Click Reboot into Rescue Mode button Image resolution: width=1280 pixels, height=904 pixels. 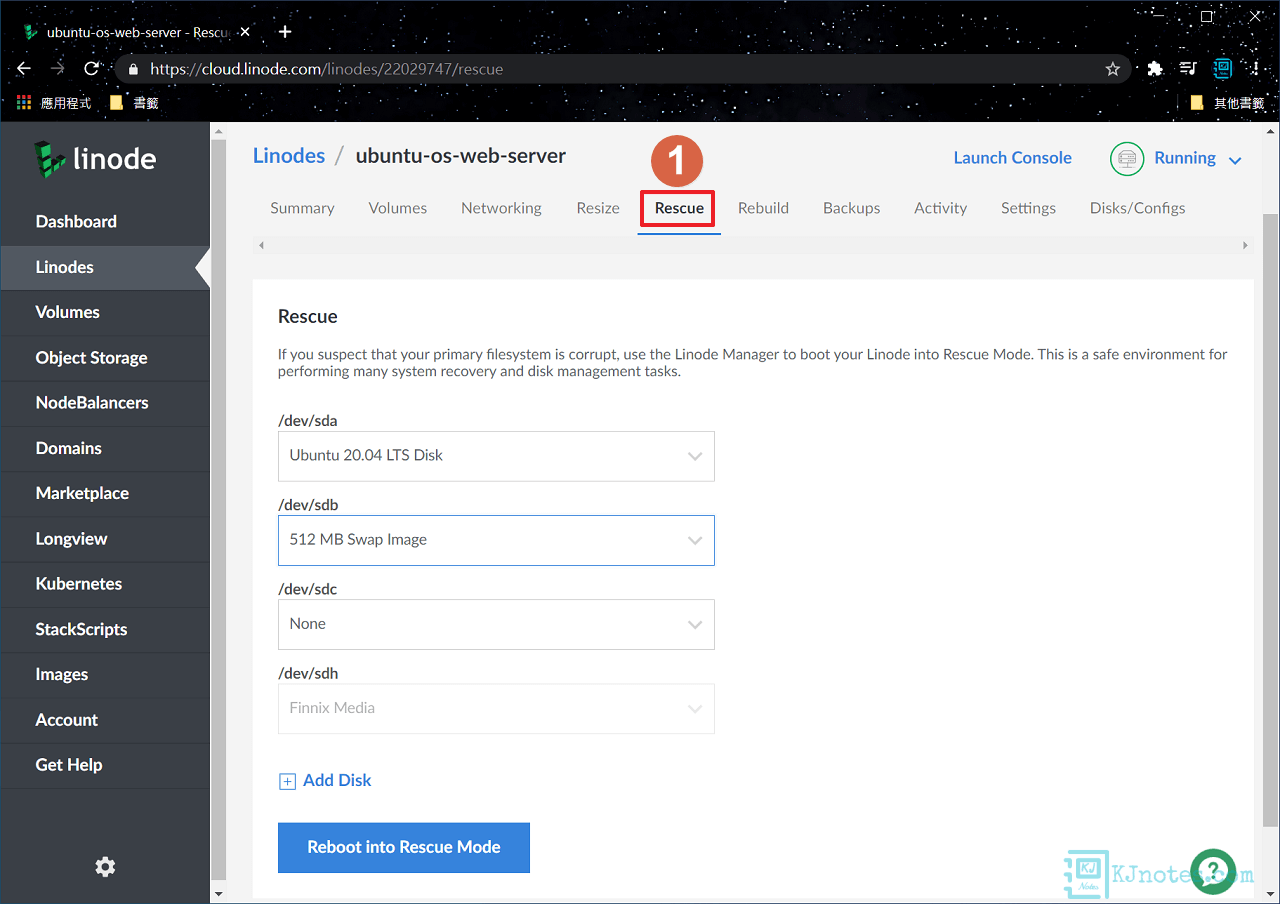tap(404, 848)
